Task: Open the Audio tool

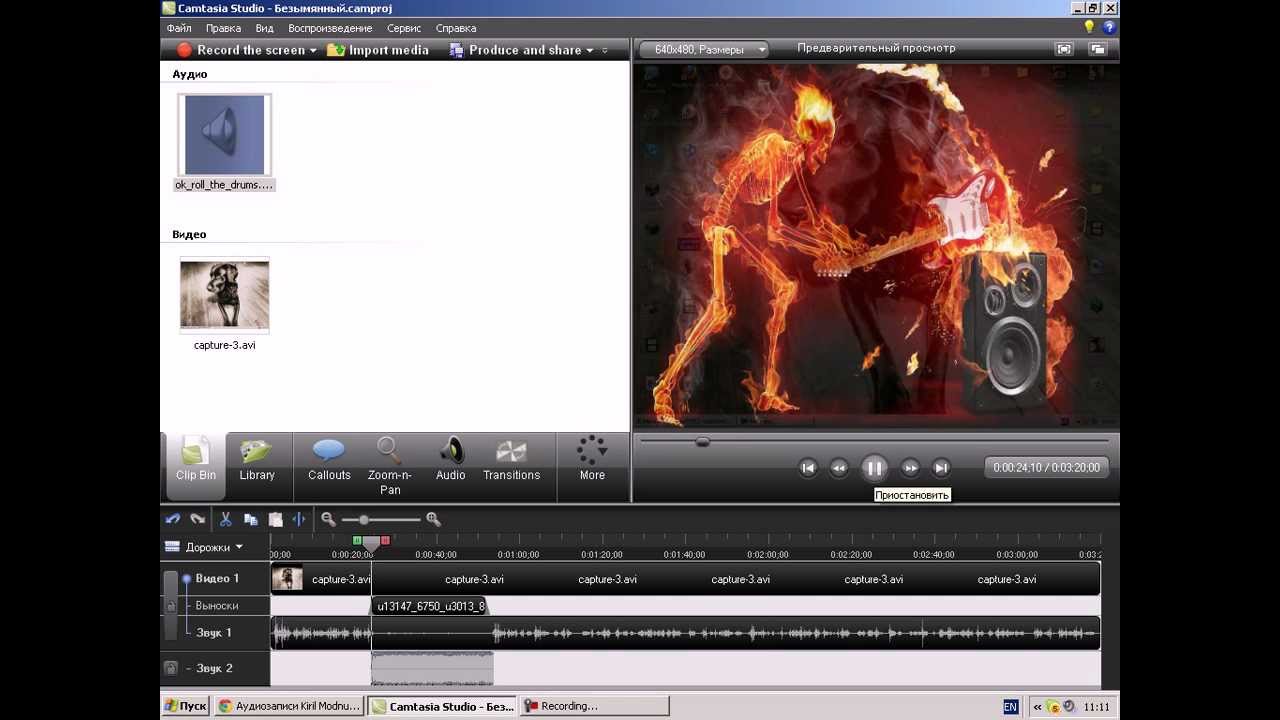Action: click(451, 460)
